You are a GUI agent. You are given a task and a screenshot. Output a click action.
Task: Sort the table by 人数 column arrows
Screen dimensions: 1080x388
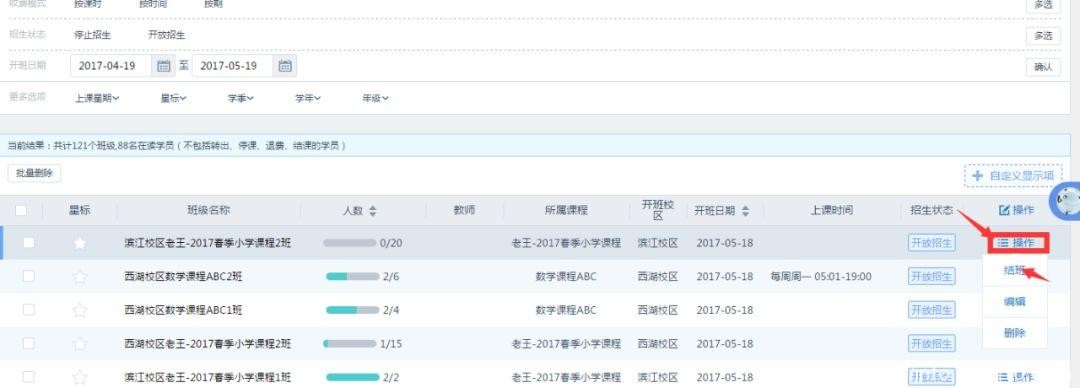click(x=373, y=211)
